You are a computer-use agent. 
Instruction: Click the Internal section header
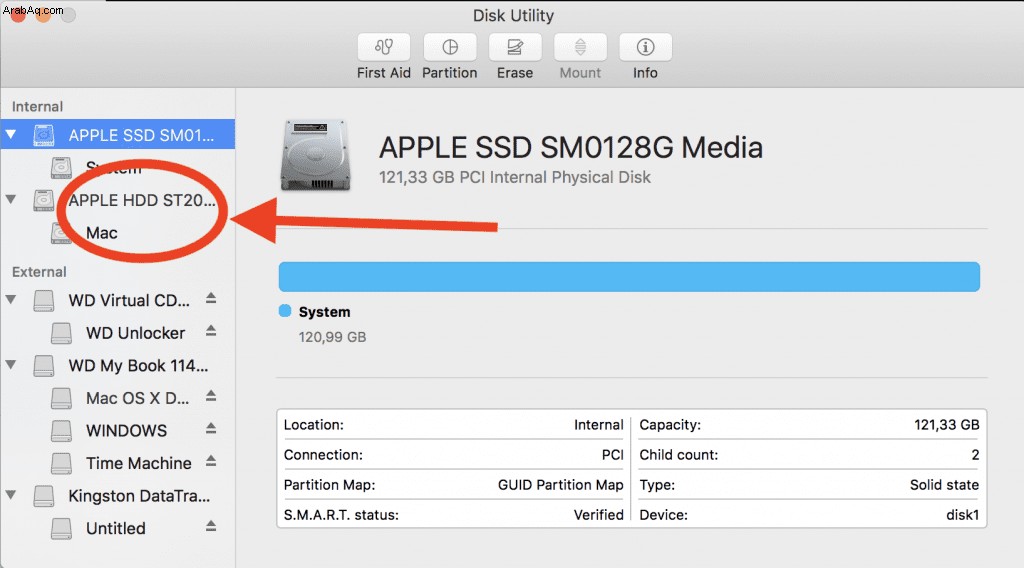tap(37, 106)
